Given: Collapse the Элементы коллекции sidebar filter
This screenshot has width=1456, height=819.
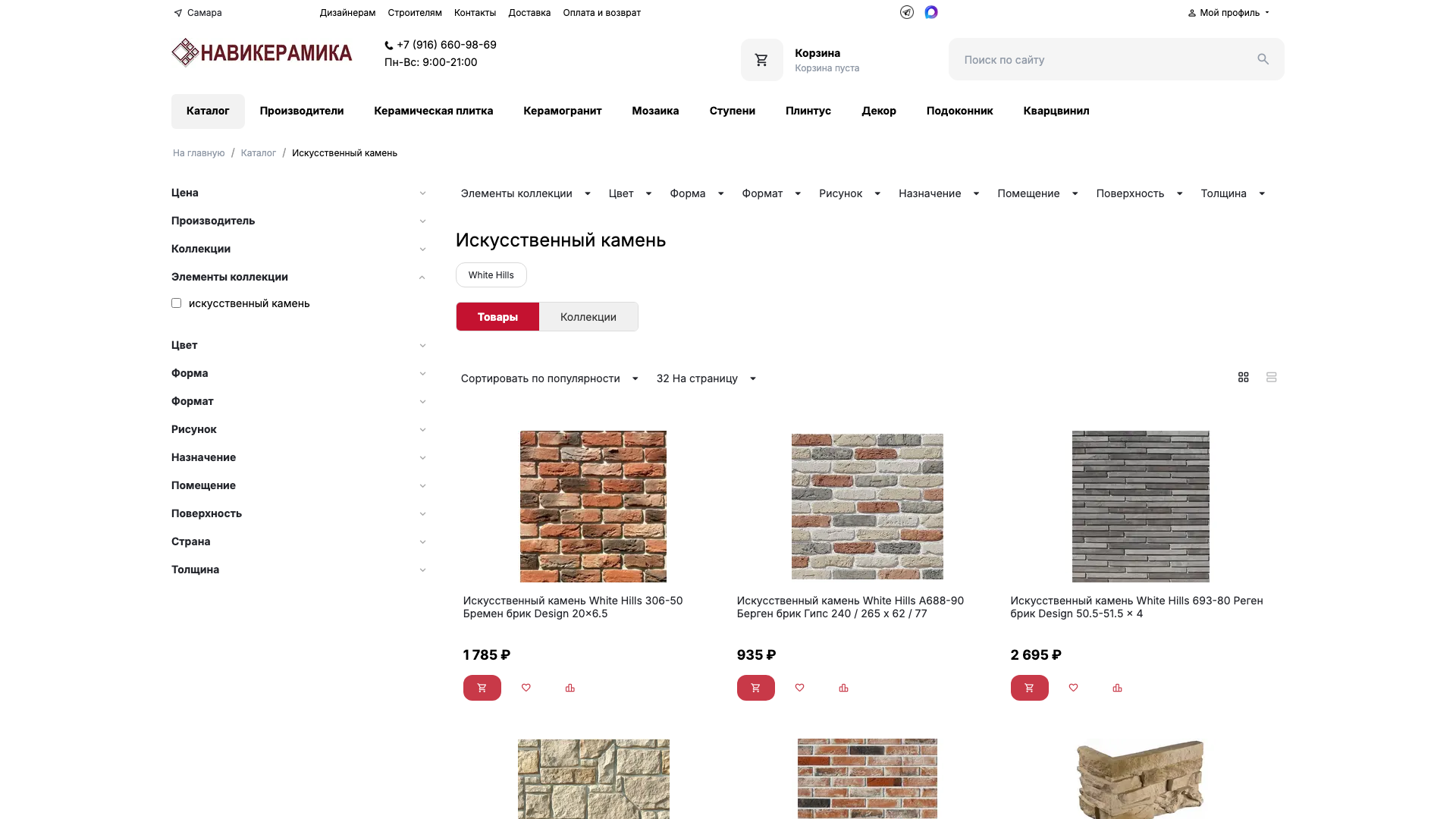Looking at the screenshot, I should [299, 277].
